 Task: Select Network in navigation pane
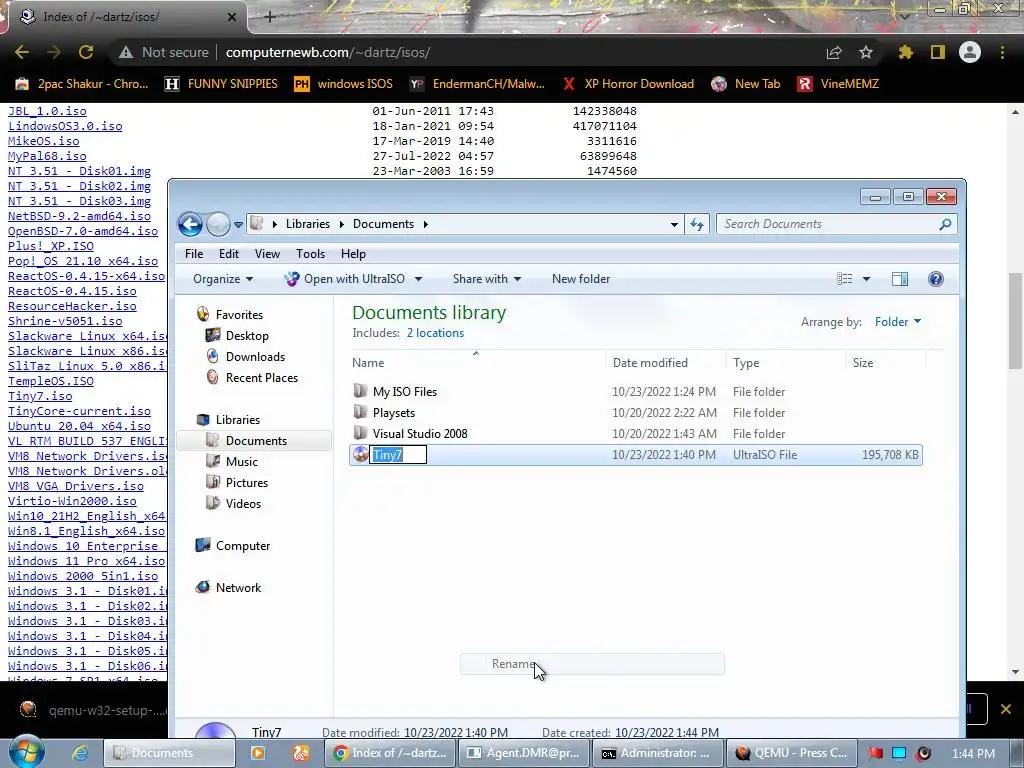click(x=238, y=587)
